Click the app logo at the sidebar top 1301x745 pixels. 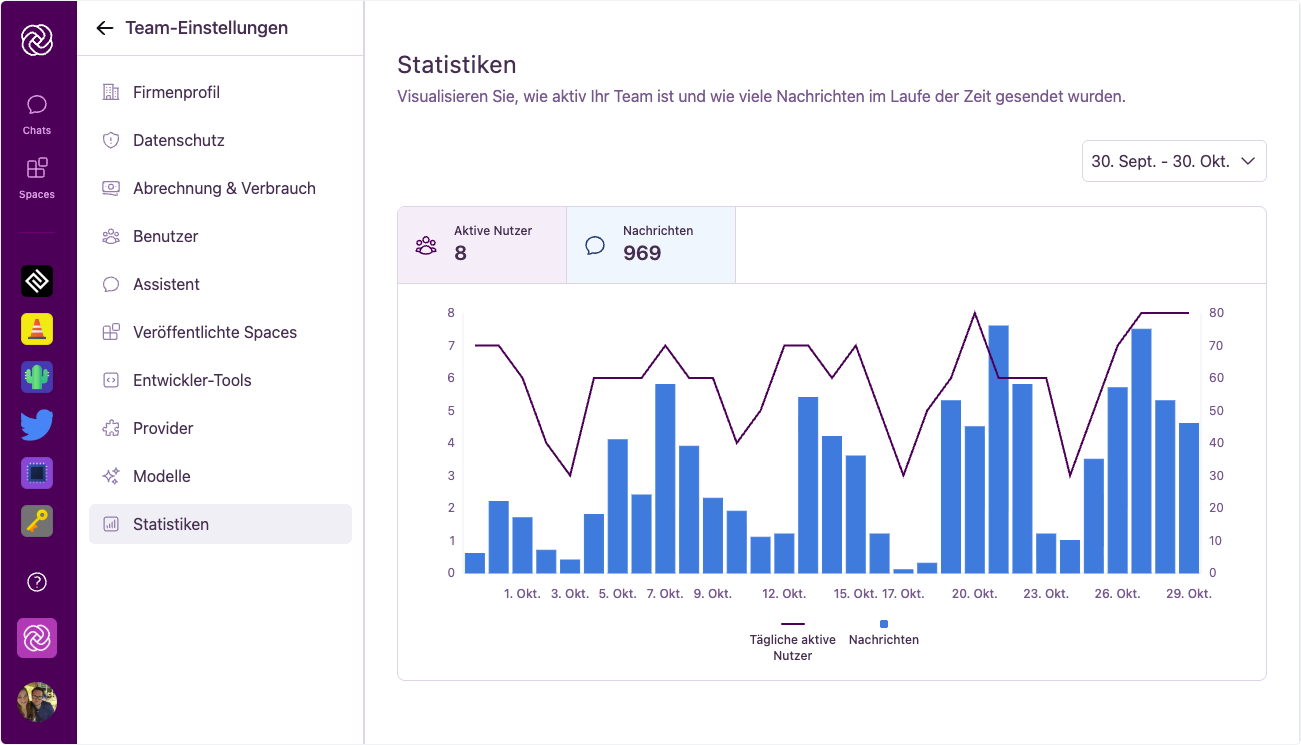point(36,37)
